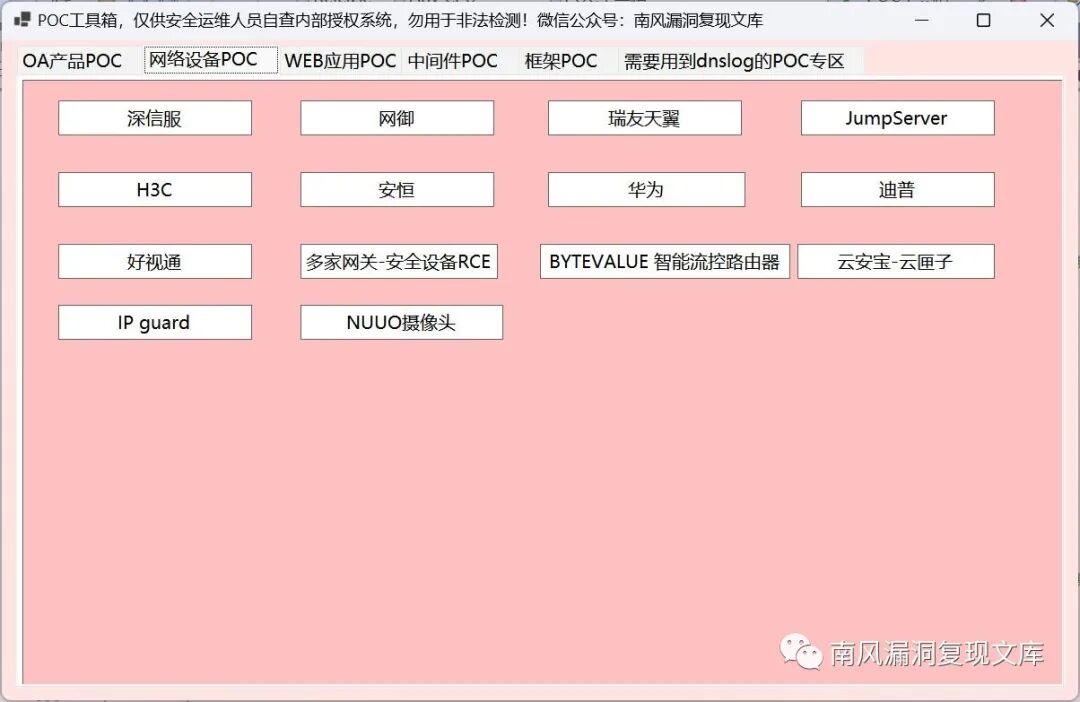Click the 深信服 button
This screenshot has width=1080, height=702.
click(x=155, y=118)
